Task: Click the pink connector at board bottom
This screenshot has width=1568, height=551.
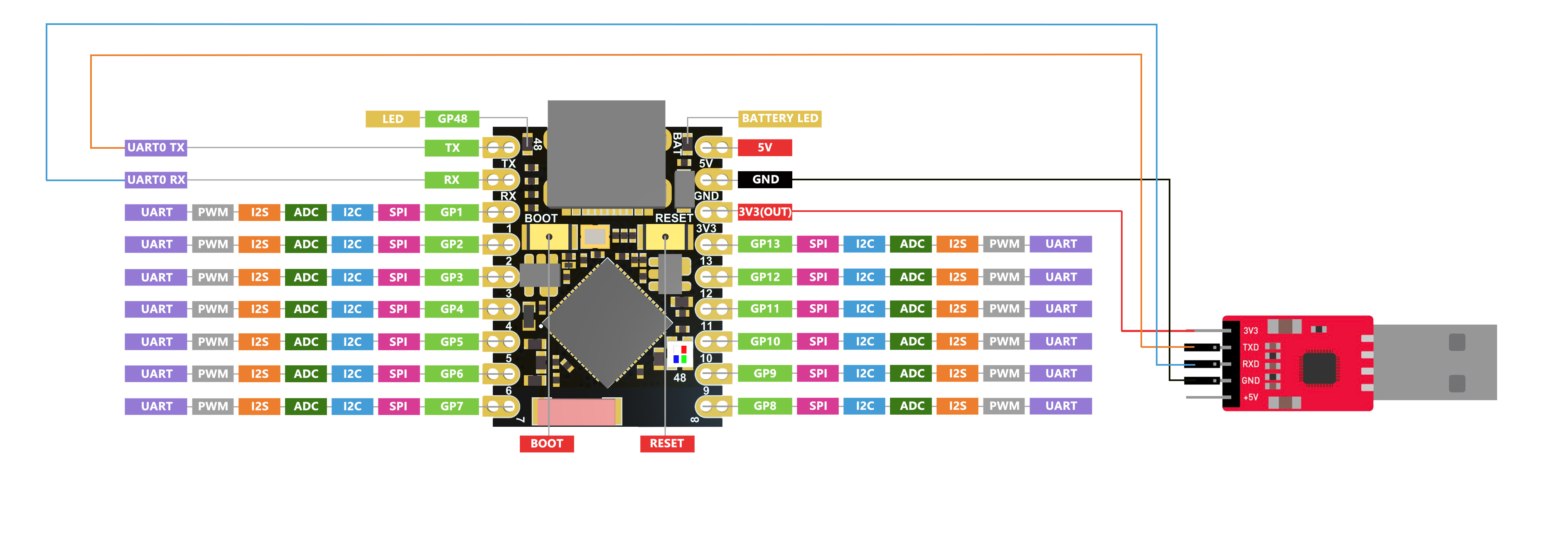Action: click(x=576, y=411)
